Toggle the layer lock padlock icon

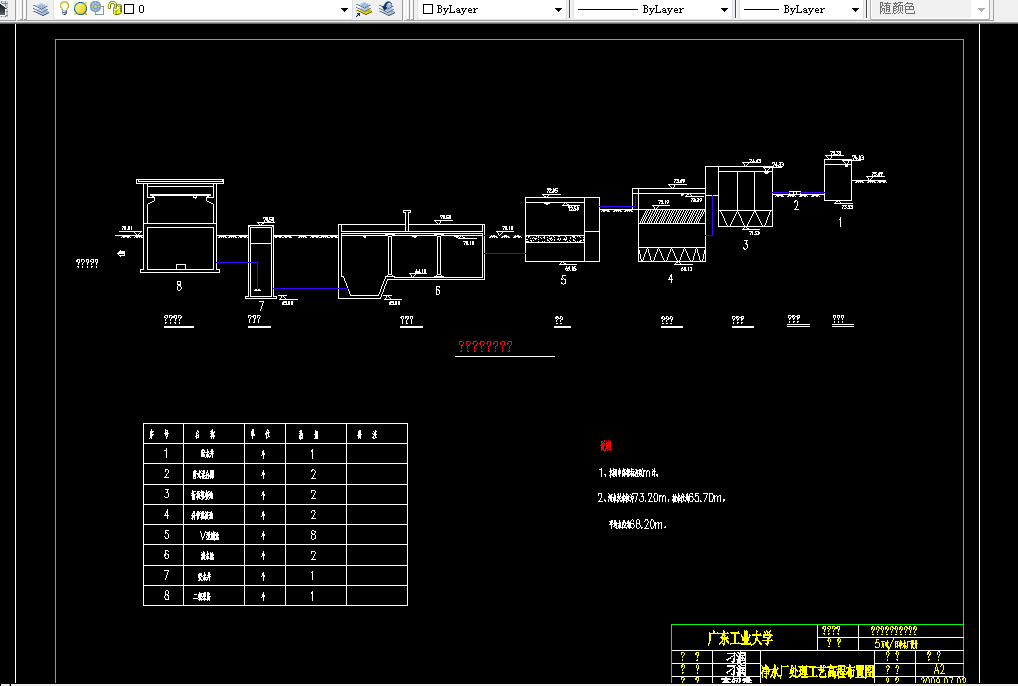[114, 8]
